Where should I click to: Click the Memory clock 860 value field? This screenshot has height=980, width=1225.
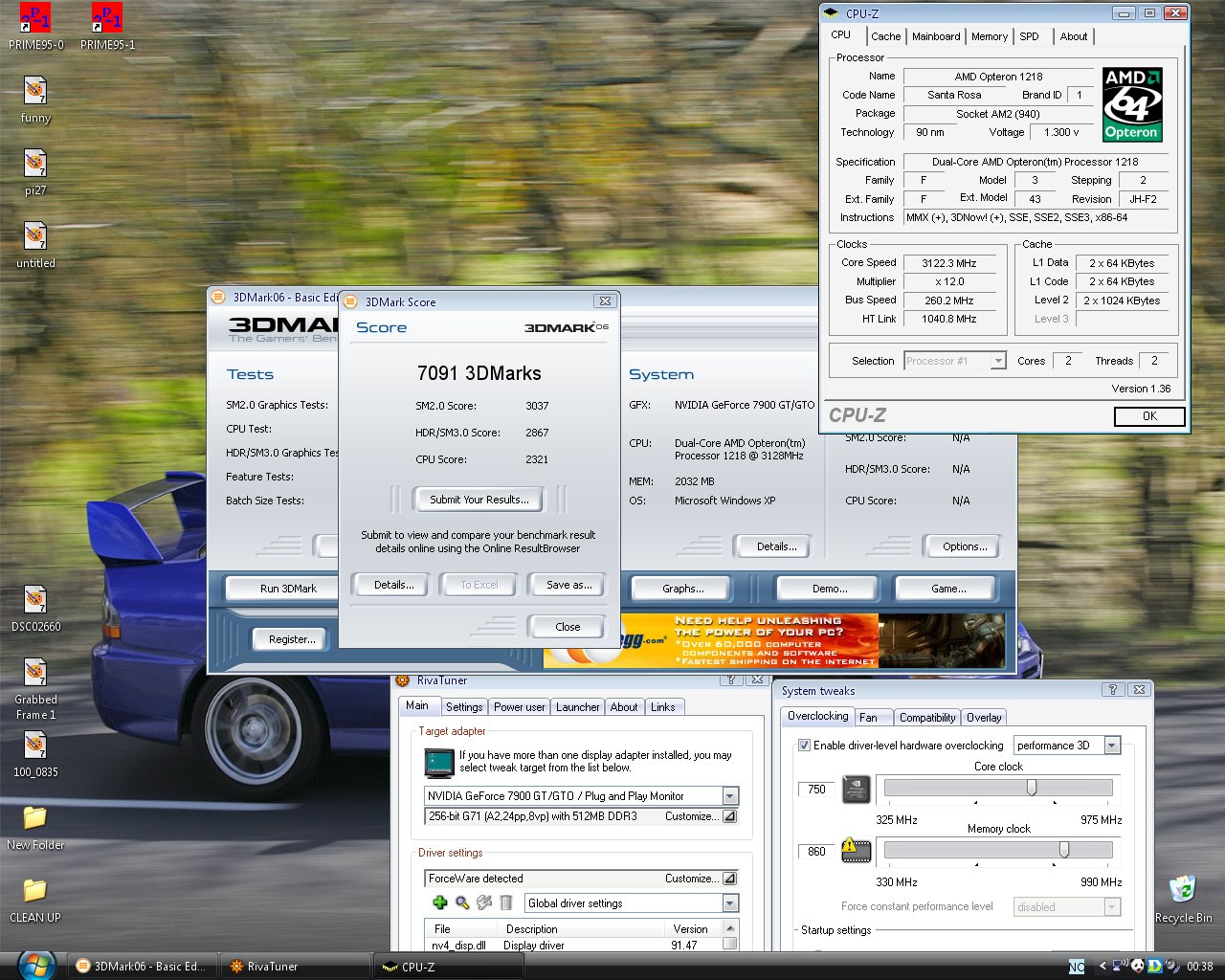pyautogui.click(x=816, y=851)
